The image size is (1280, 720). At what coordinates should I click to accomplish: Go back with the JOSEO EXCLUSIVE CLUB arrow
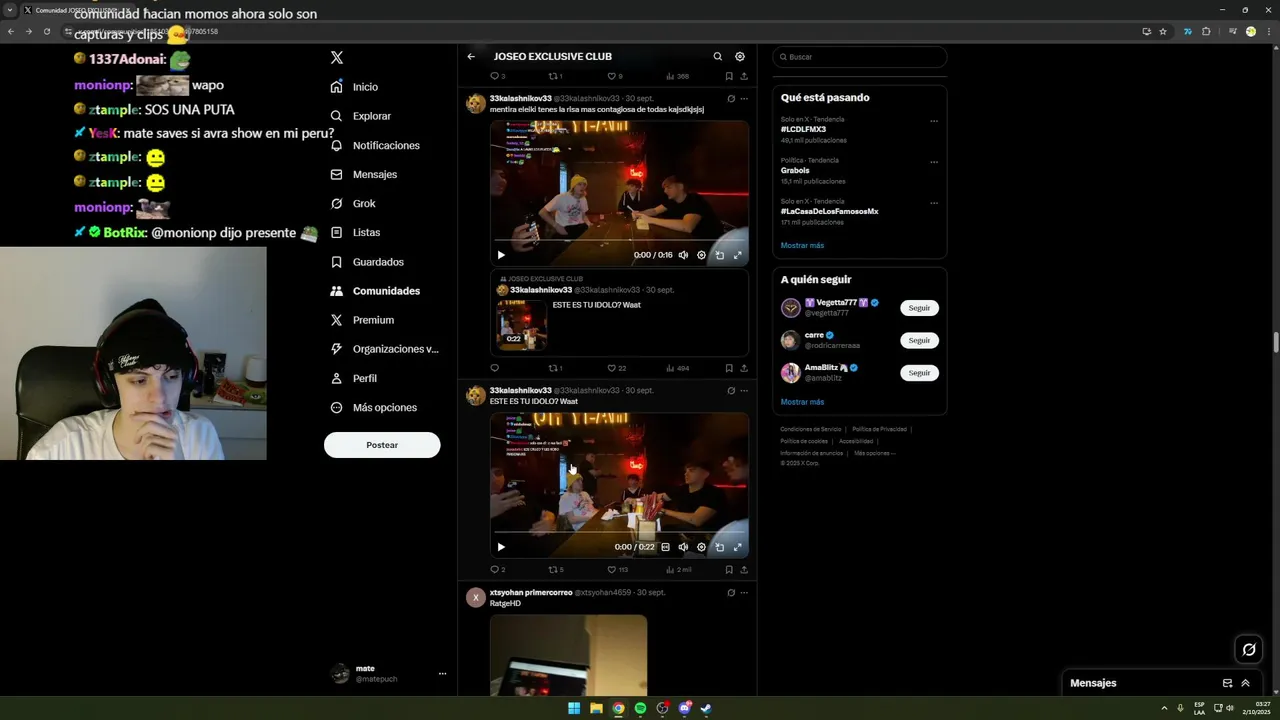471,57
